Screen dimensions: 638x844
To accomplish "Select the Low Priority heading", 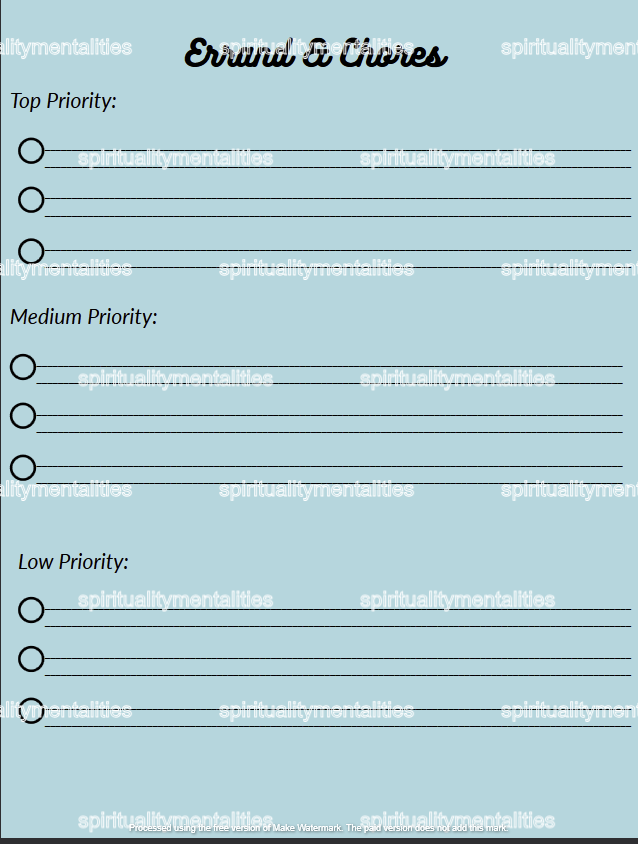I will click(74, 562).
